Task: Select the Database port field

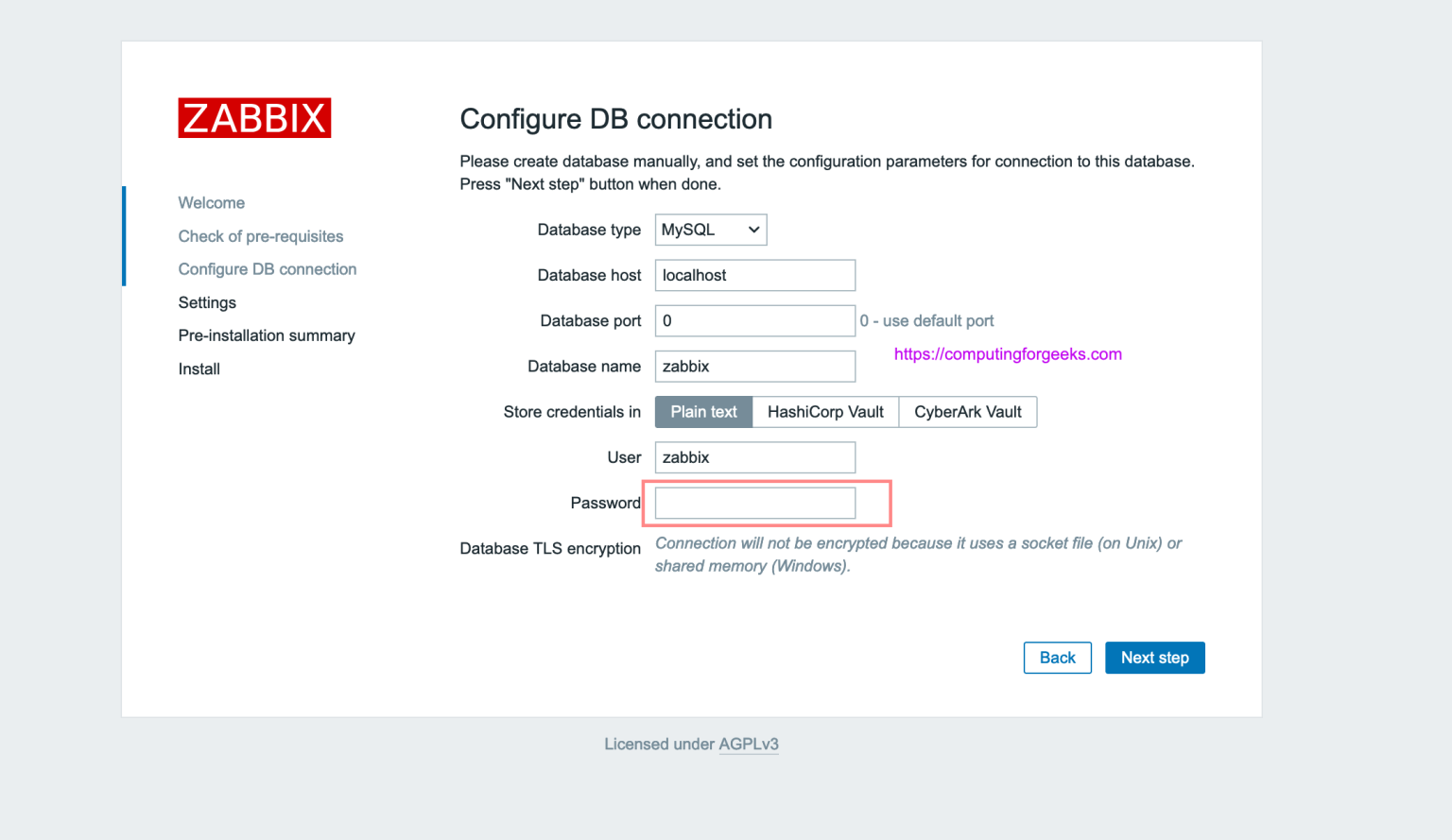Action: tap(753, 320)
